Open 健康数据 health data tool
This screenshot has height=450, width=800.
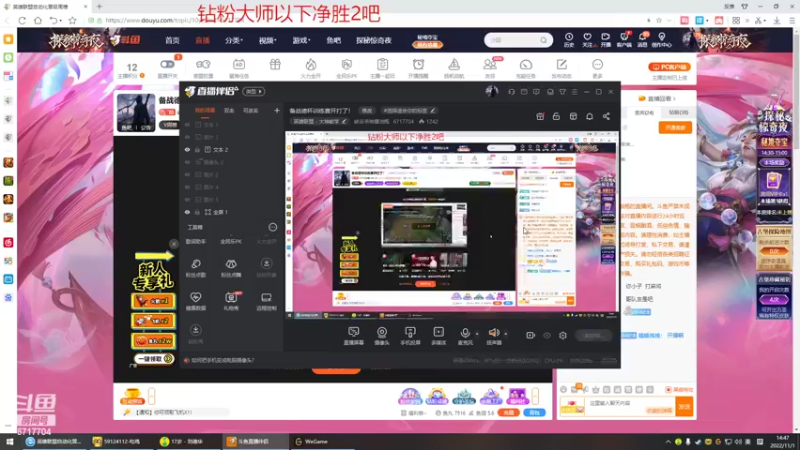click(196, 301)
